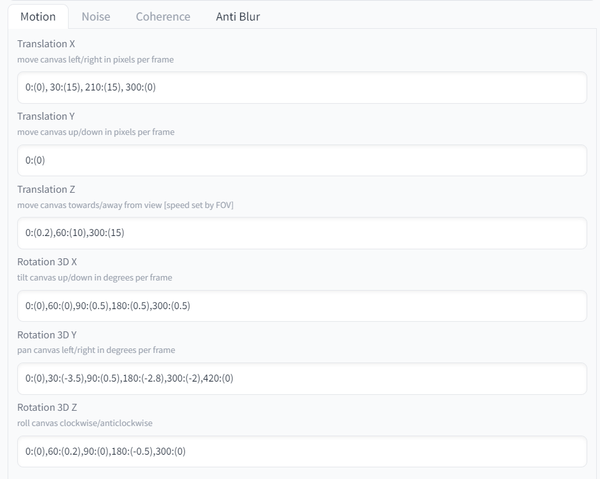This screenshot has width=600, height=479.
Task: Click the Rotation 3D Z label
Action: pyautogui.click(x=47, y=407)
